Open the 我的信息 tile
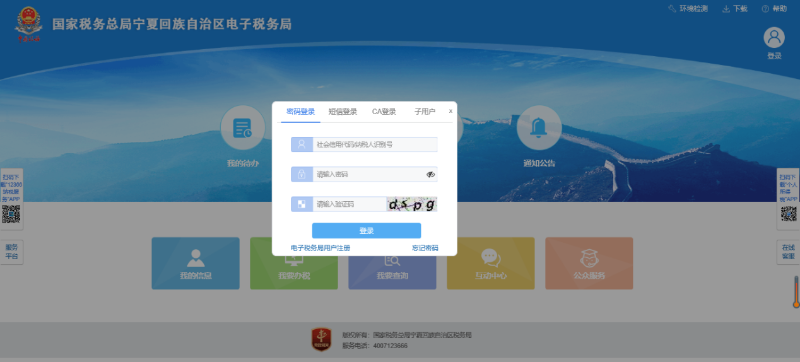 coord(195,263)
